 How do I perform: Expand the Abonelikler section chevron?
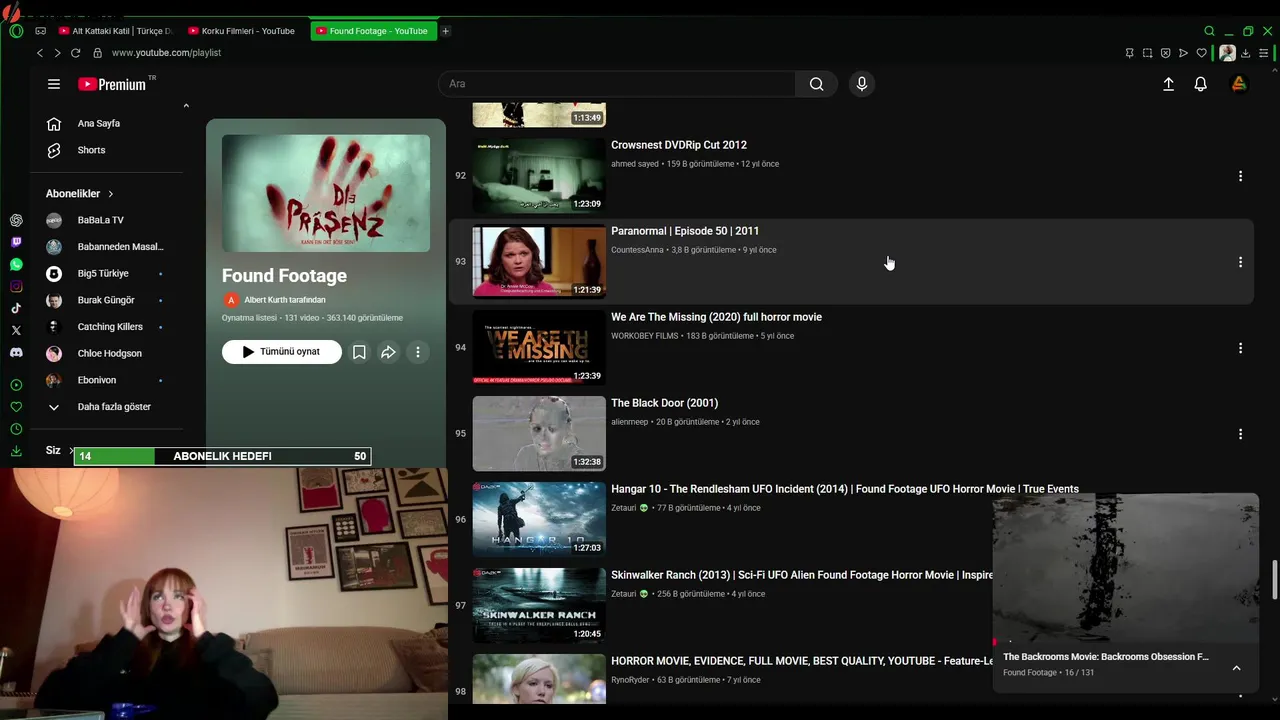111,194
